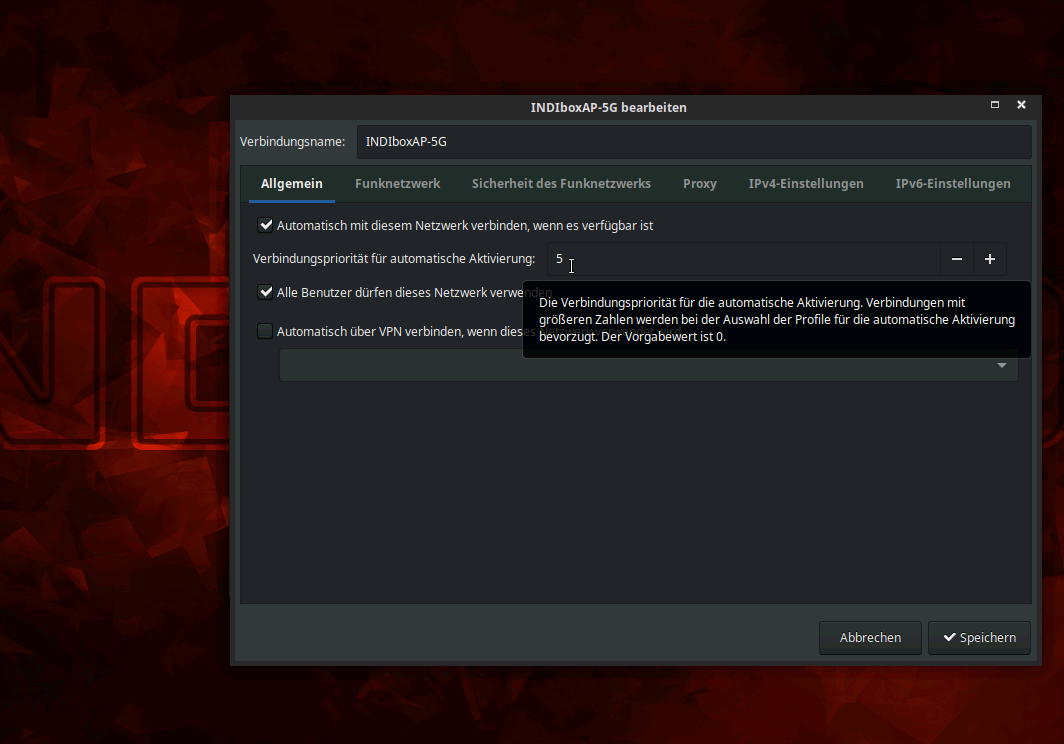The width and height of the screenshot is (1064, 744).
Task: Open the Sicherheit des Funknetzwerks tab
Action: tap(561, 184)
